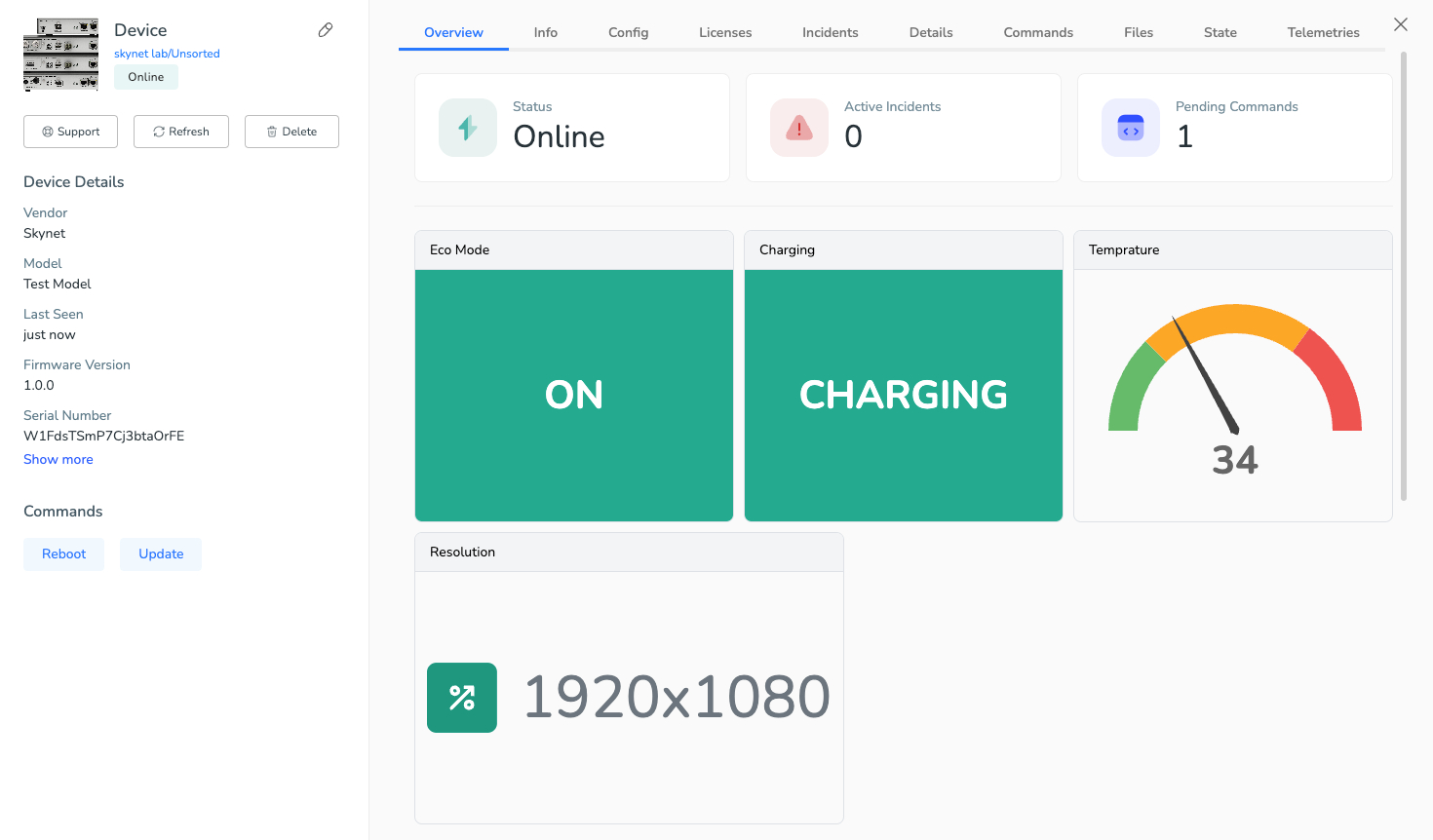Send the Update command
The height and width of the screenshot is (840, 1433).
pos(161,554)
